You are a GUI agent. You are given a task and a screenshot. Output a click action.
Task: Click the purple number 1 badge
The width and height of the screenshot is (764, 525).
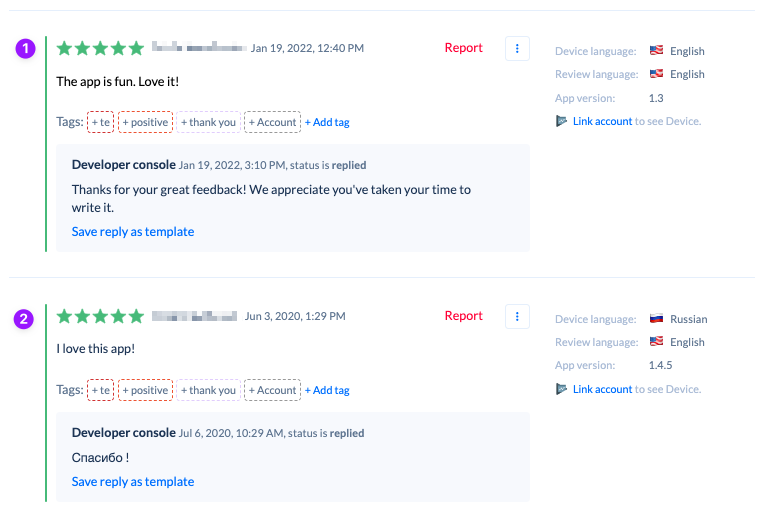coord(25,49)
